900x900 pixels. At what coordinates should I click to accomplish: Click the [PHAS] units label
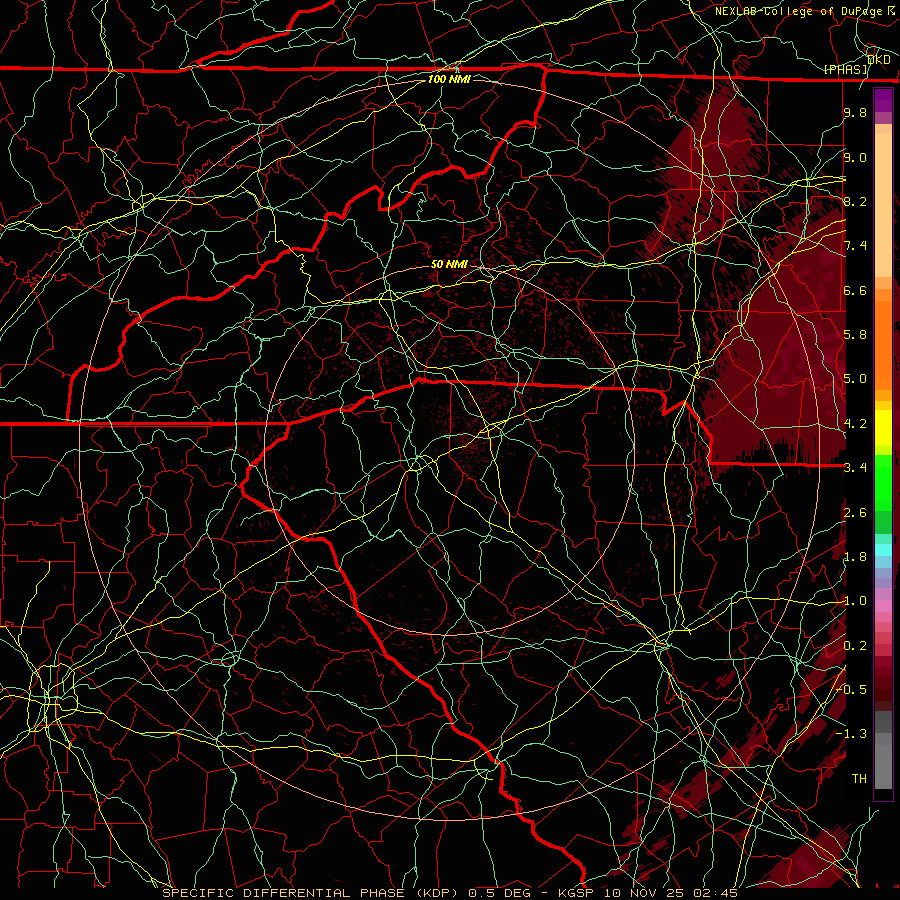(x=845, y=69)
